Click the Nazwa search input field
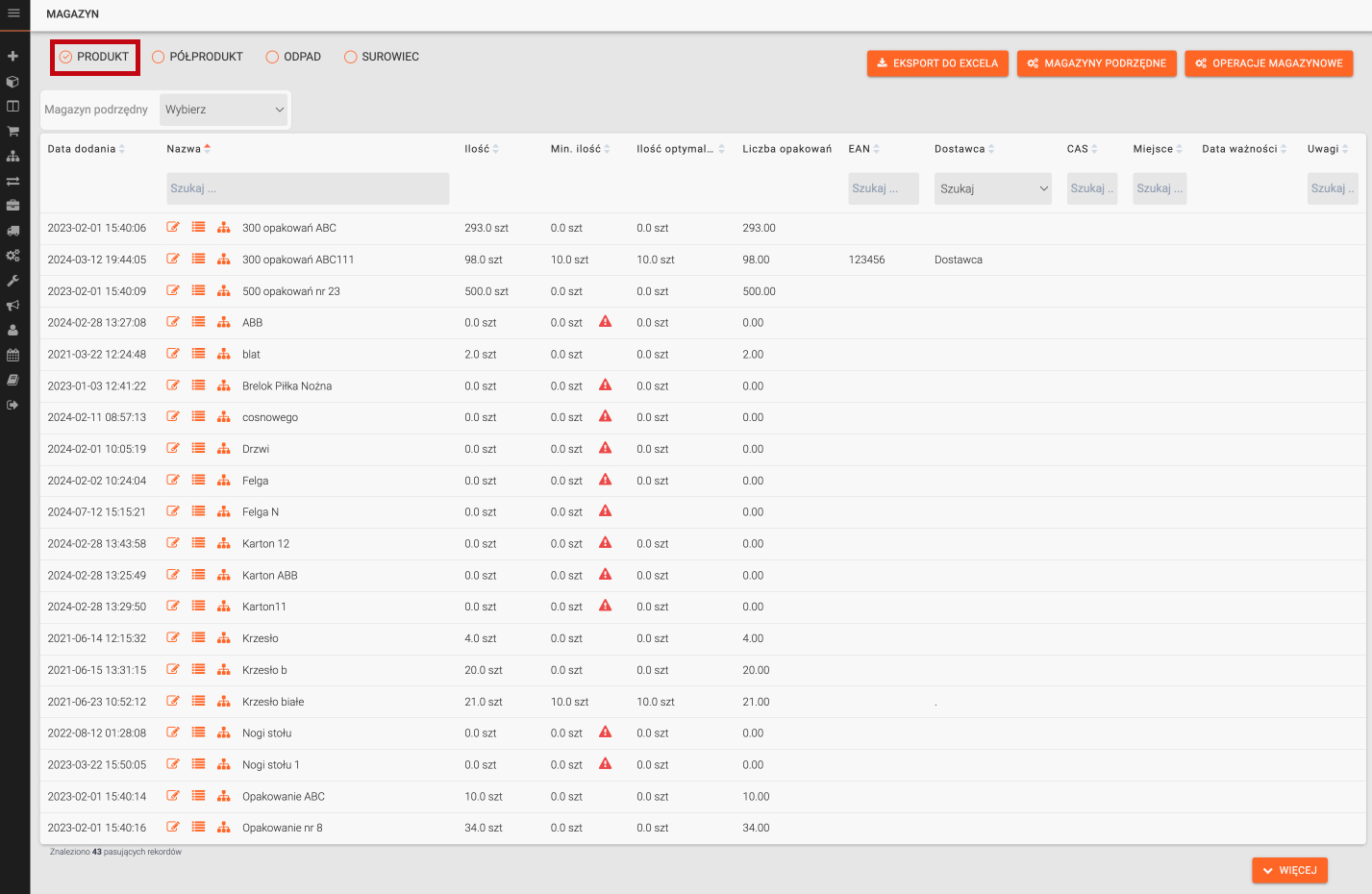Screen dimensions: 1372x894 coord(308,188)
